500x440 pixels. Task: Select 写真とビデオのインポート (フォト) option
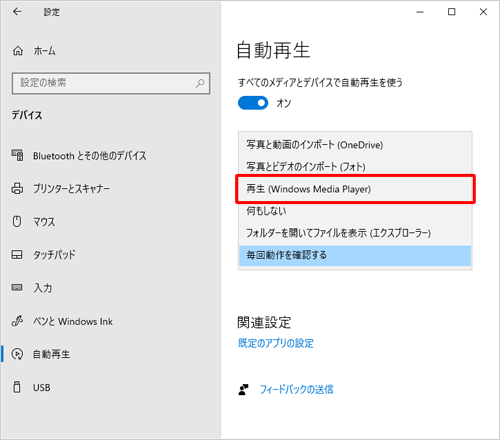[355, 167]
